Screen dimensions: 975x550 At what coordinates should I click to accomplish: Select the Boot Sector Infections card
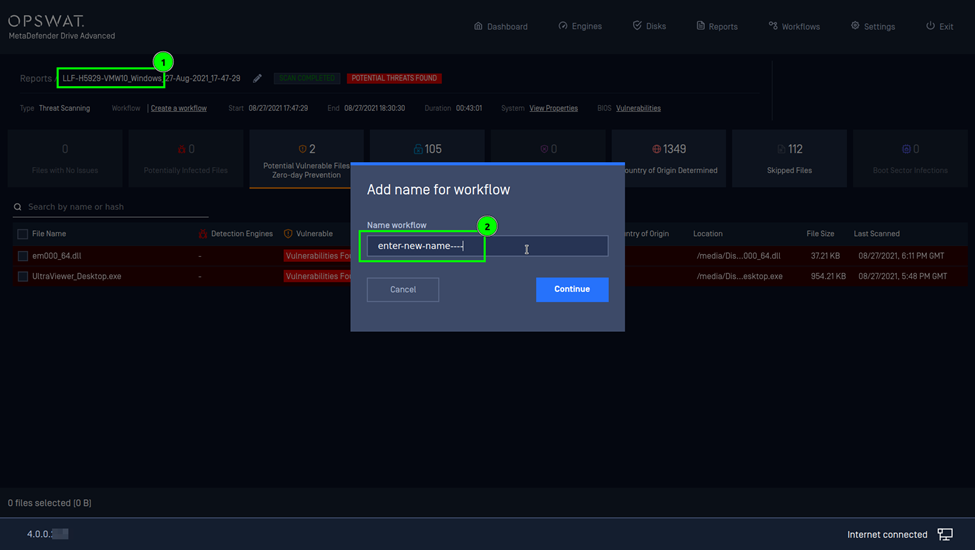910,158
